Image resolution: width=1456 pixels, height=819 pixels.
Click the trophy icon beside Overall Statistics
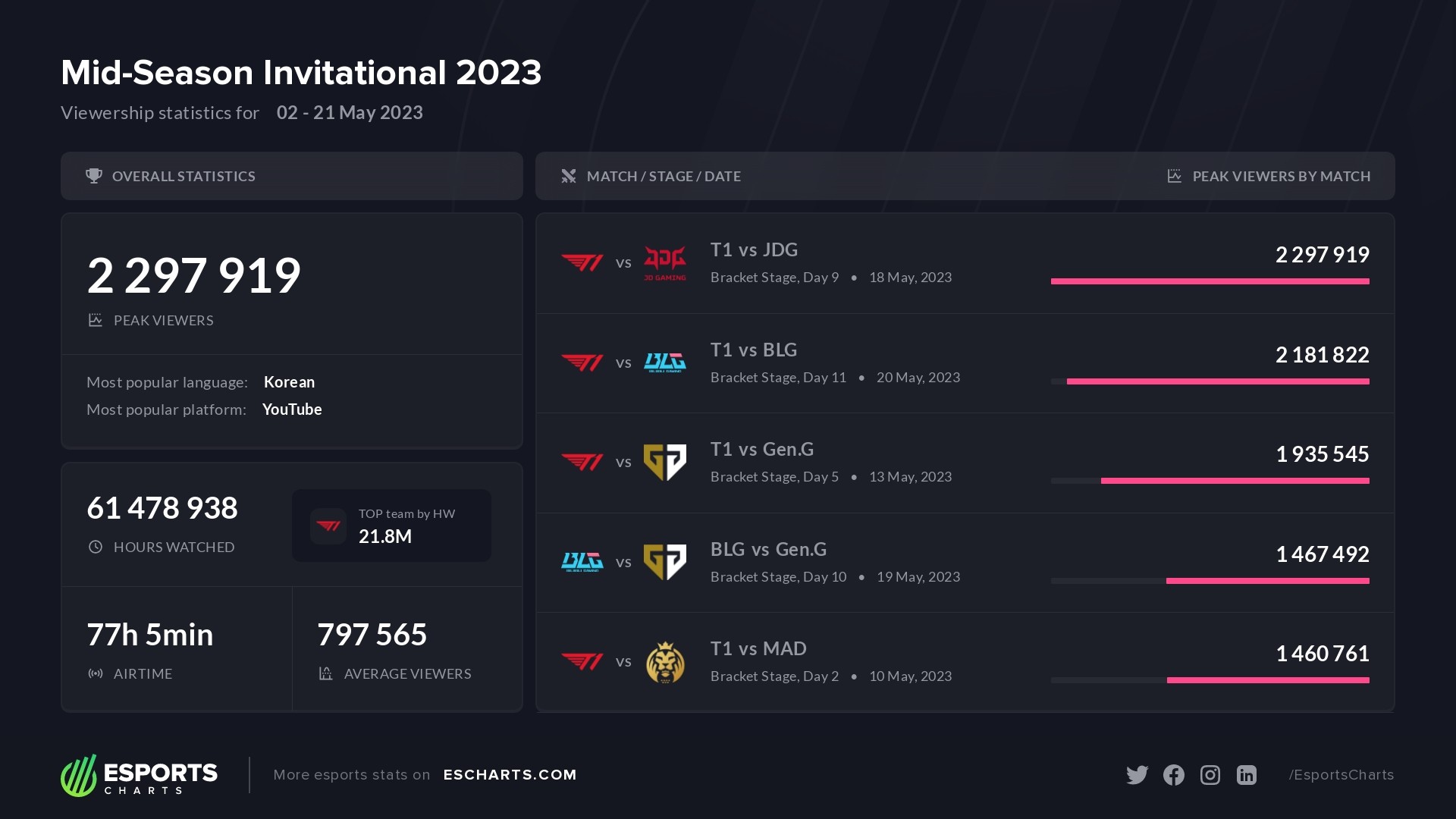[x=94, y=176]
